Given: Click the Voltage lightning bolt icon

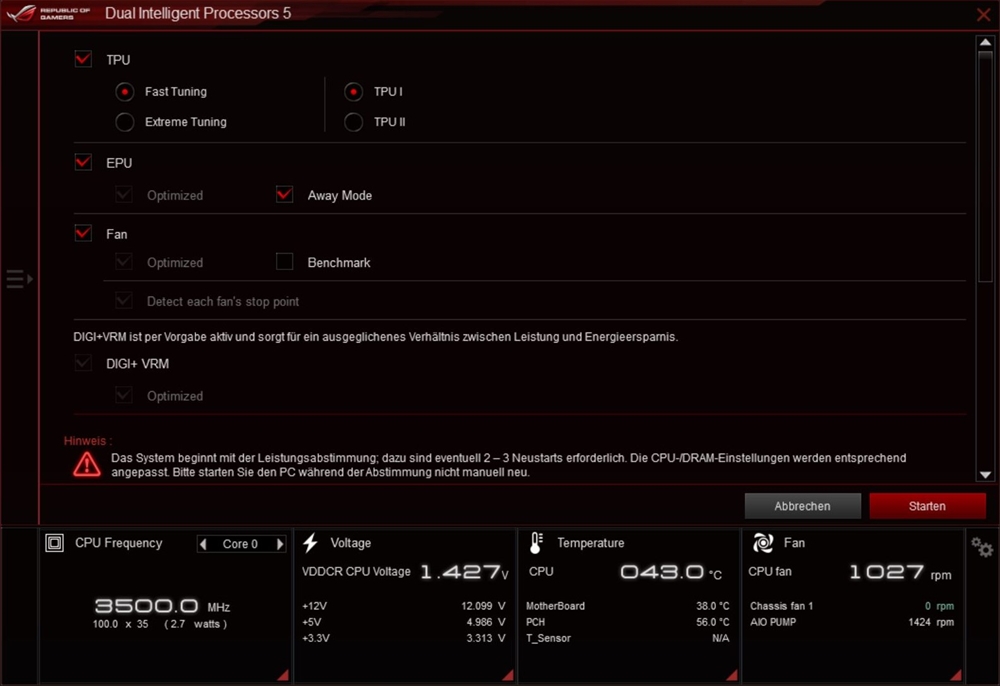Looking at the screenshot, I should coord(311,543).
